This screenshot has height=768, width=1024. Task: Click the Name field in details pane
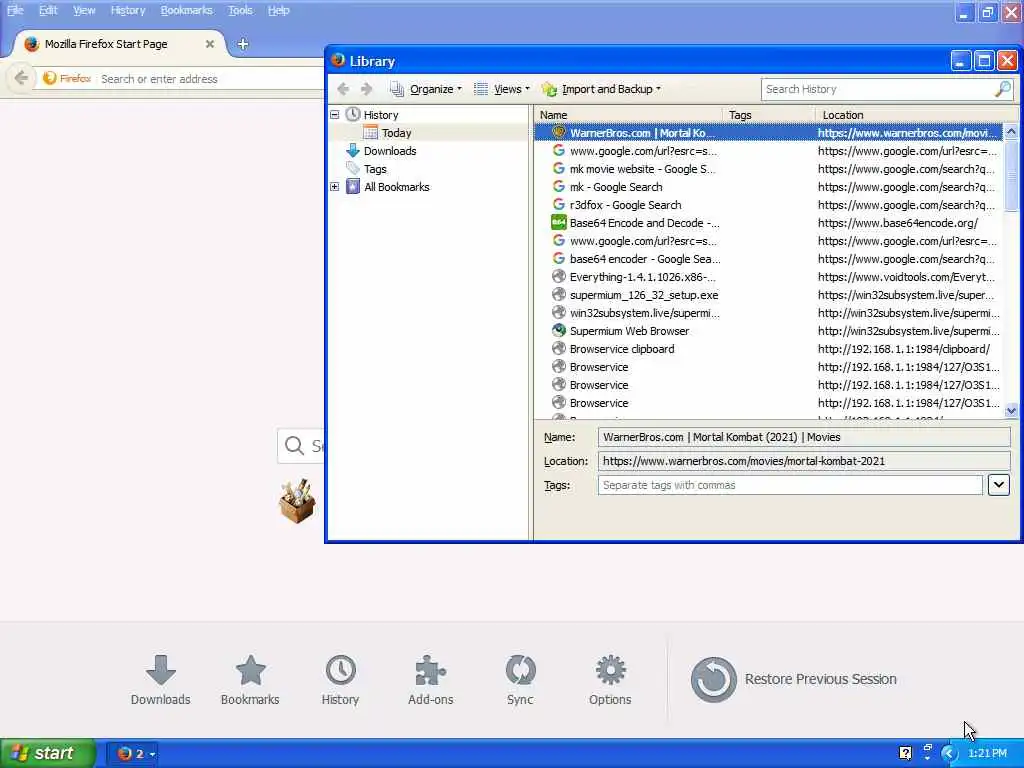click(x=804, y=437)
